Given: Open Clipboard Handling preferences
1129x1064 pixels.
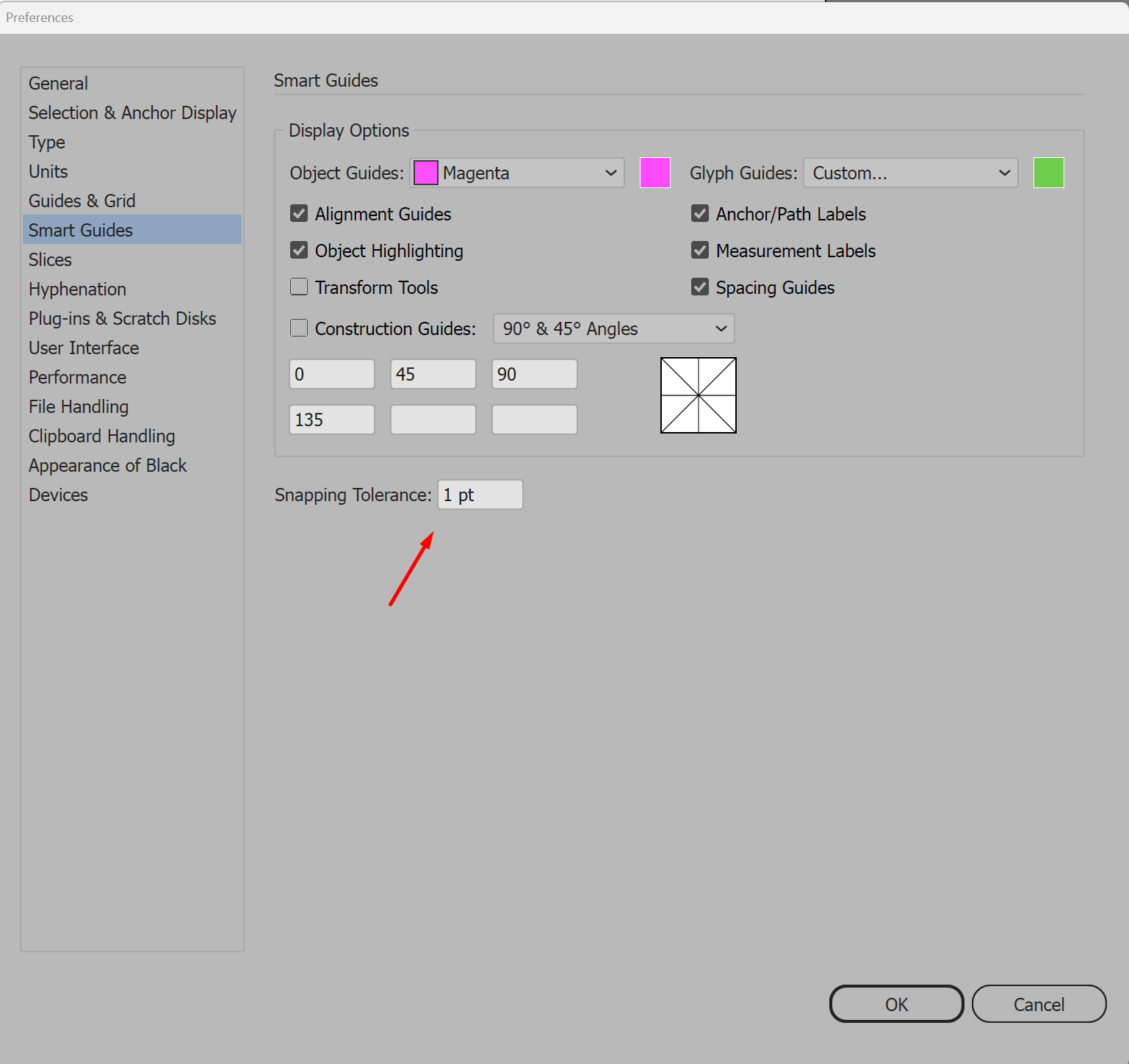Looking at the screenshot, I should tap(132, 436).
